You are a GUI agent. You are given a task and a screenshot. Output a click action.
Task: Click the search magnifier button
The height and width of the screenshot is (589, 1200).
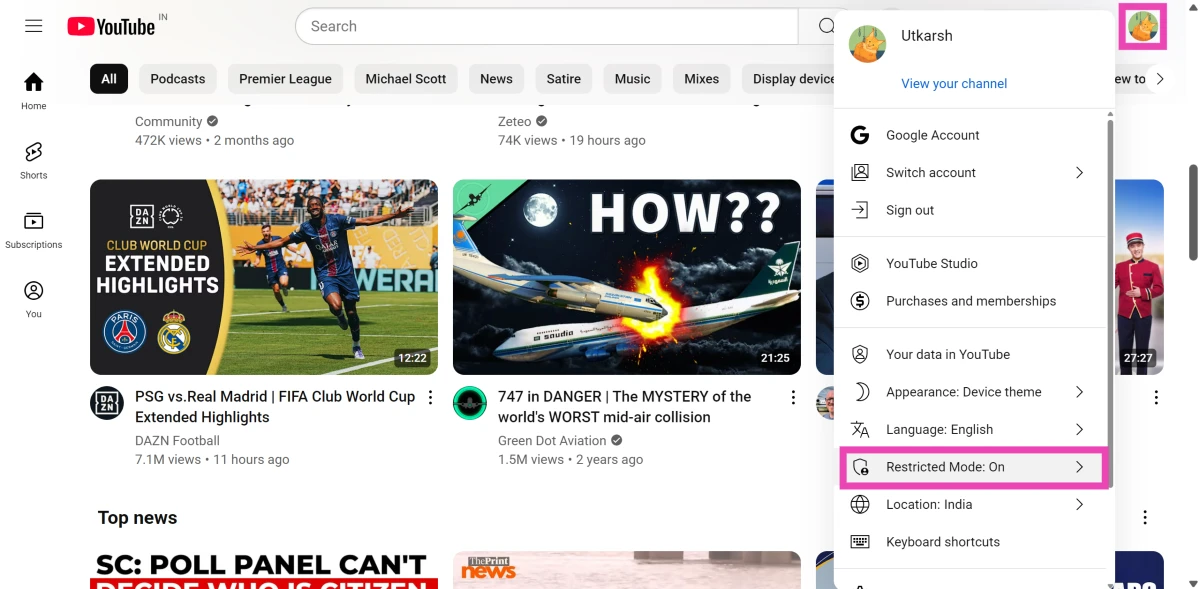click(x=826, y=27)
